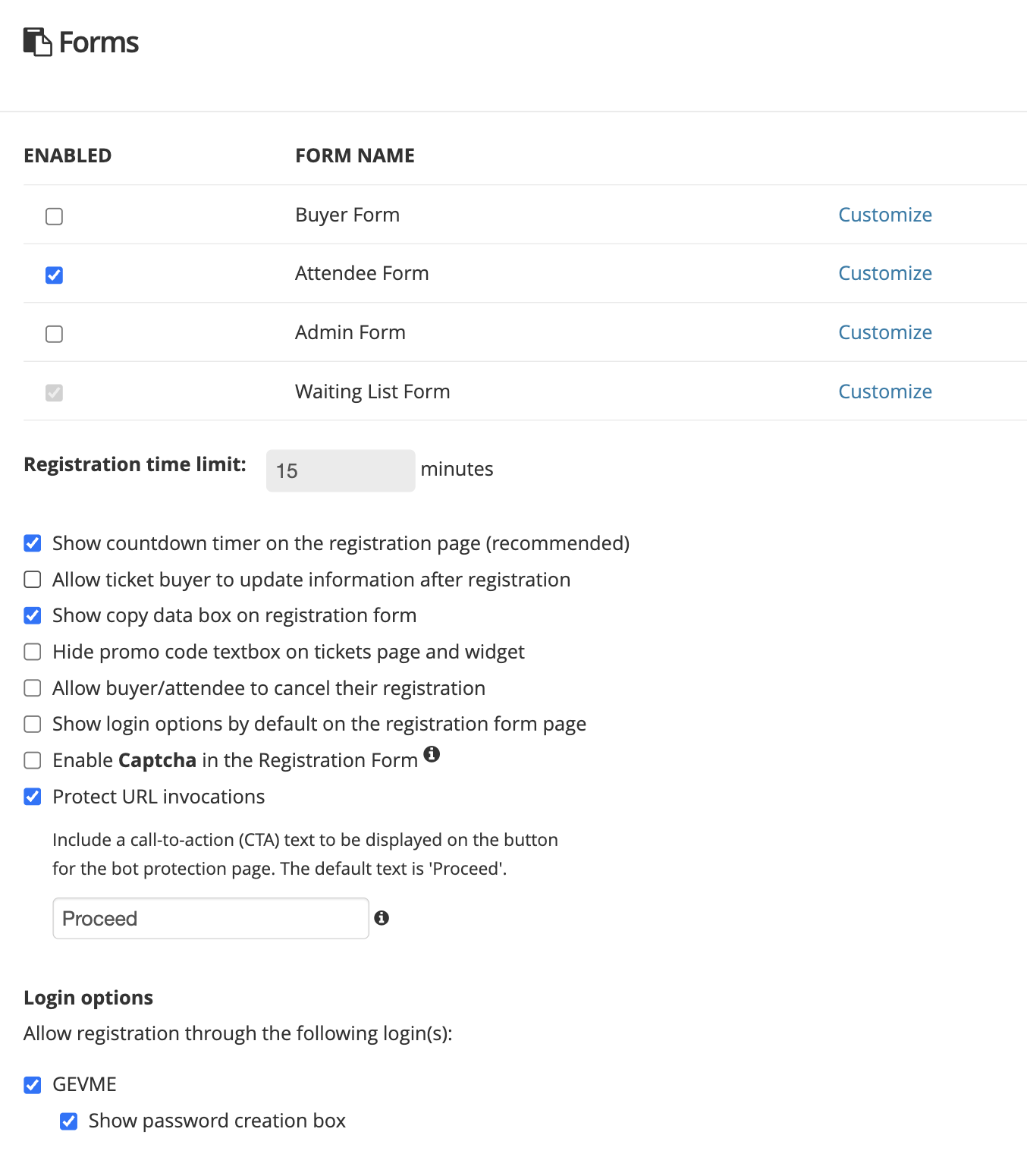The width and height of the screenshot is (1027, 1176).
Task: Enable the Buyer Form checkbox
Action: point(54,216)
